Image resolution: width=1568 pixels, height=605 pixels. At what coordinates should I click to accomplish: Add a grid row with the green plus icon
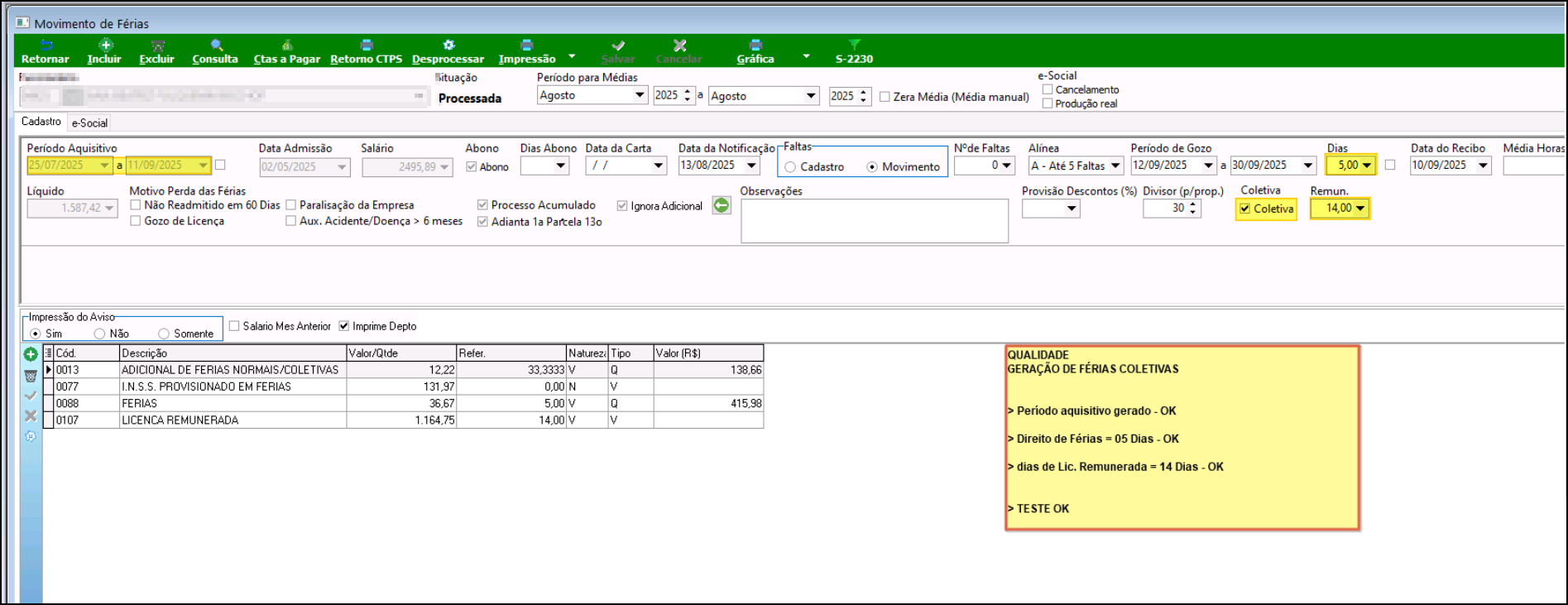pos(31,354)
